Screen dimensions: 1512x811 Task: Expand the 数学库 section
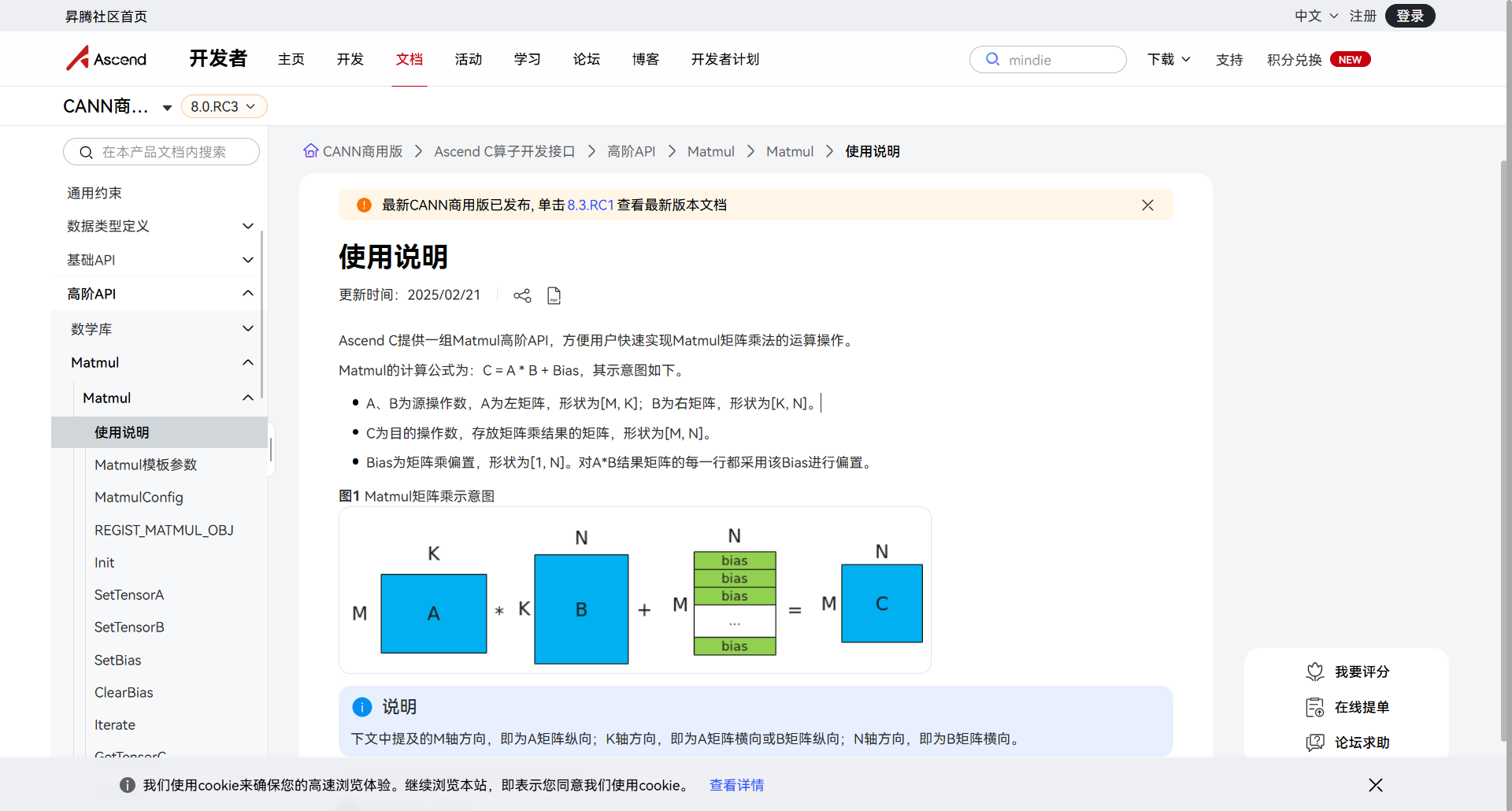[248, 328]
